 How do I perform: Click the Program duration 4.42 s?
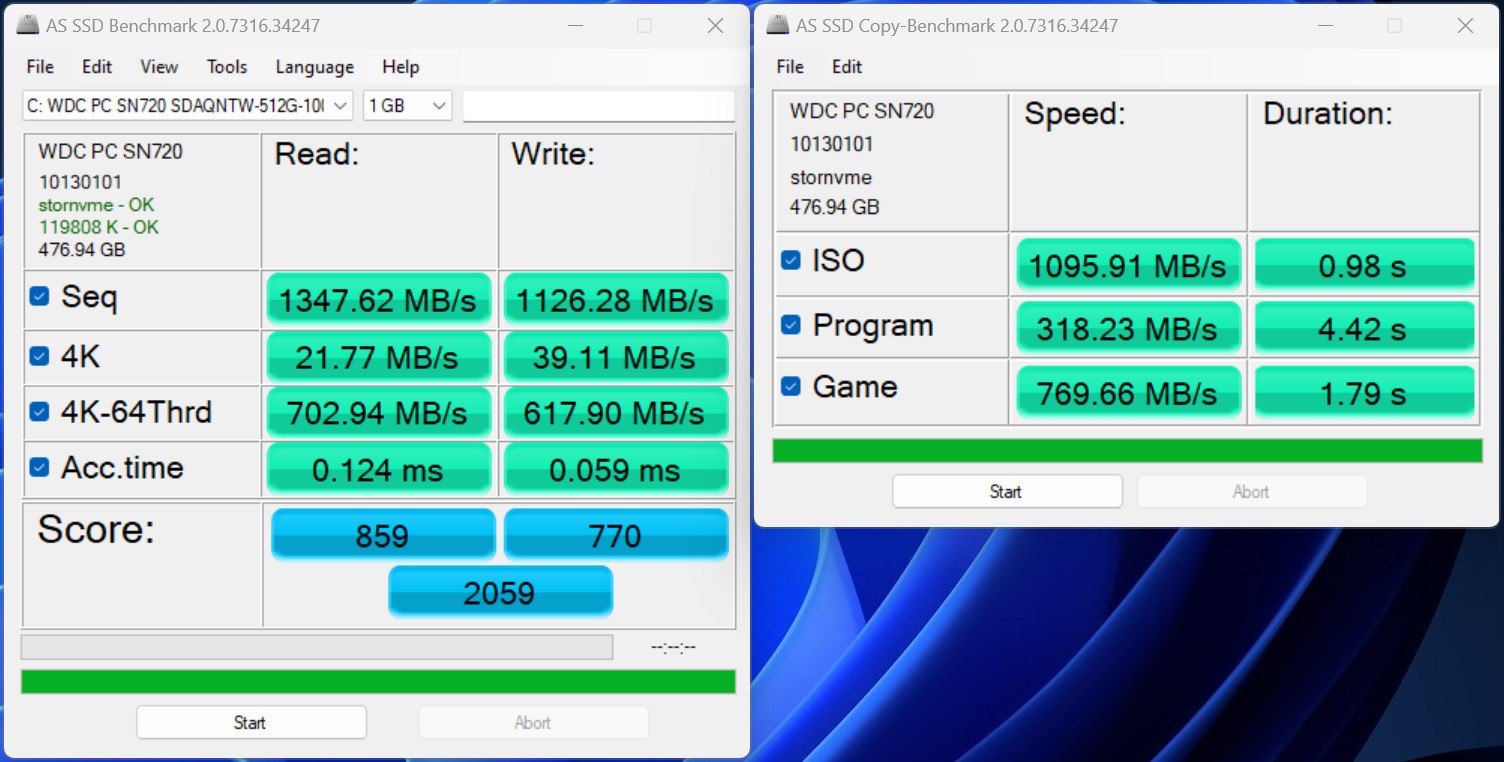tap(1364, 328)
